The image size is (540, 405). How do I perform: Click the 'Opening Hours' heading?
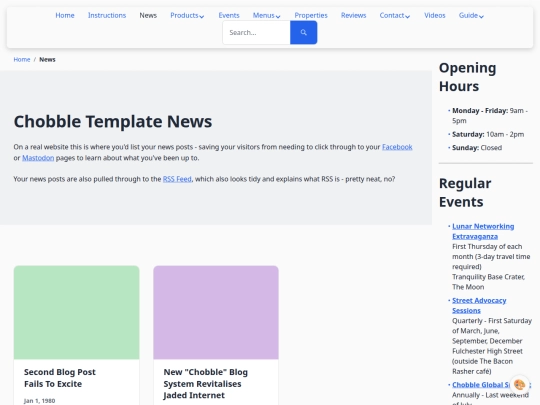click(467, 77)
